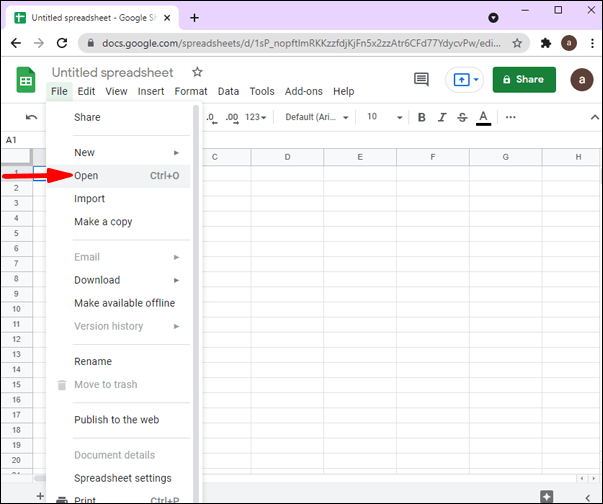Click the Google Sheets home logo
Screen dimensions: 603x504
click(26, 80)
